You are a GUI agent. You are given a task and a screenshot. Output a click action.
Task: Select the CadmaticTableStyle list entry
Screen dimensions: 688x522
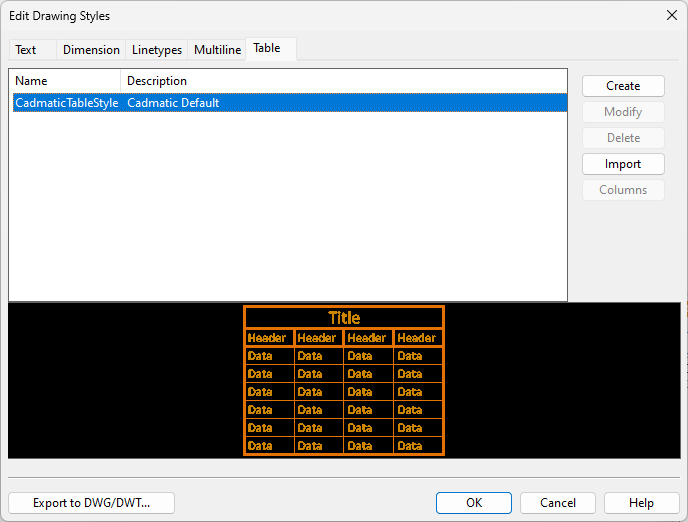point(66,103)
